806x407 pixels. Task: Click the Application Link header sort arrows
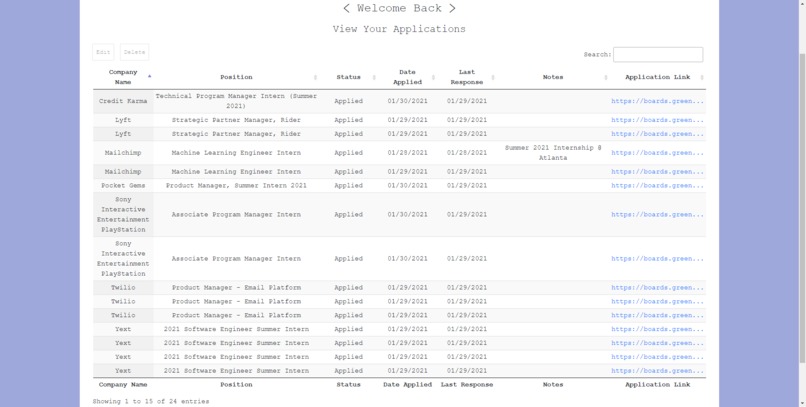[702, 77]
